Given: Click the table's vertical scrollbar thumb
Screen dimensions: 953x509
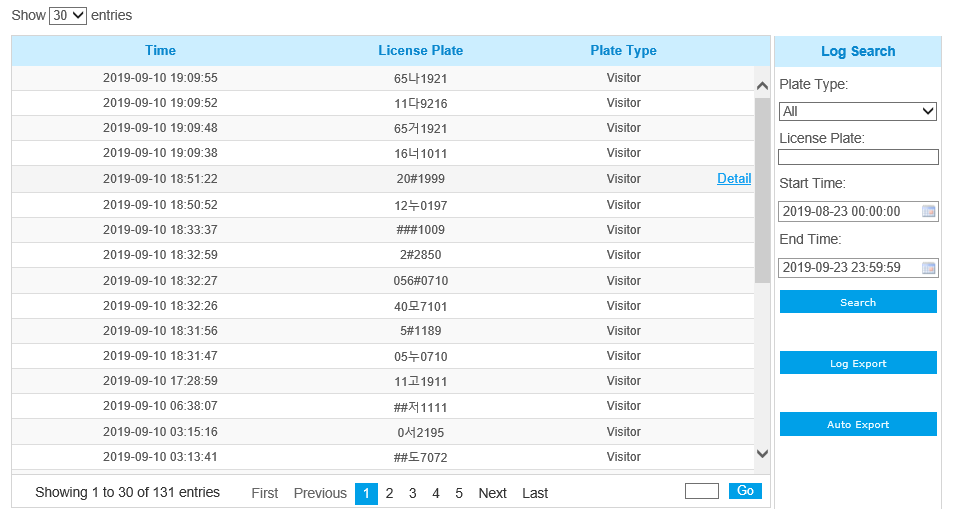Looking at the screenshot, I should pos(762,190).
